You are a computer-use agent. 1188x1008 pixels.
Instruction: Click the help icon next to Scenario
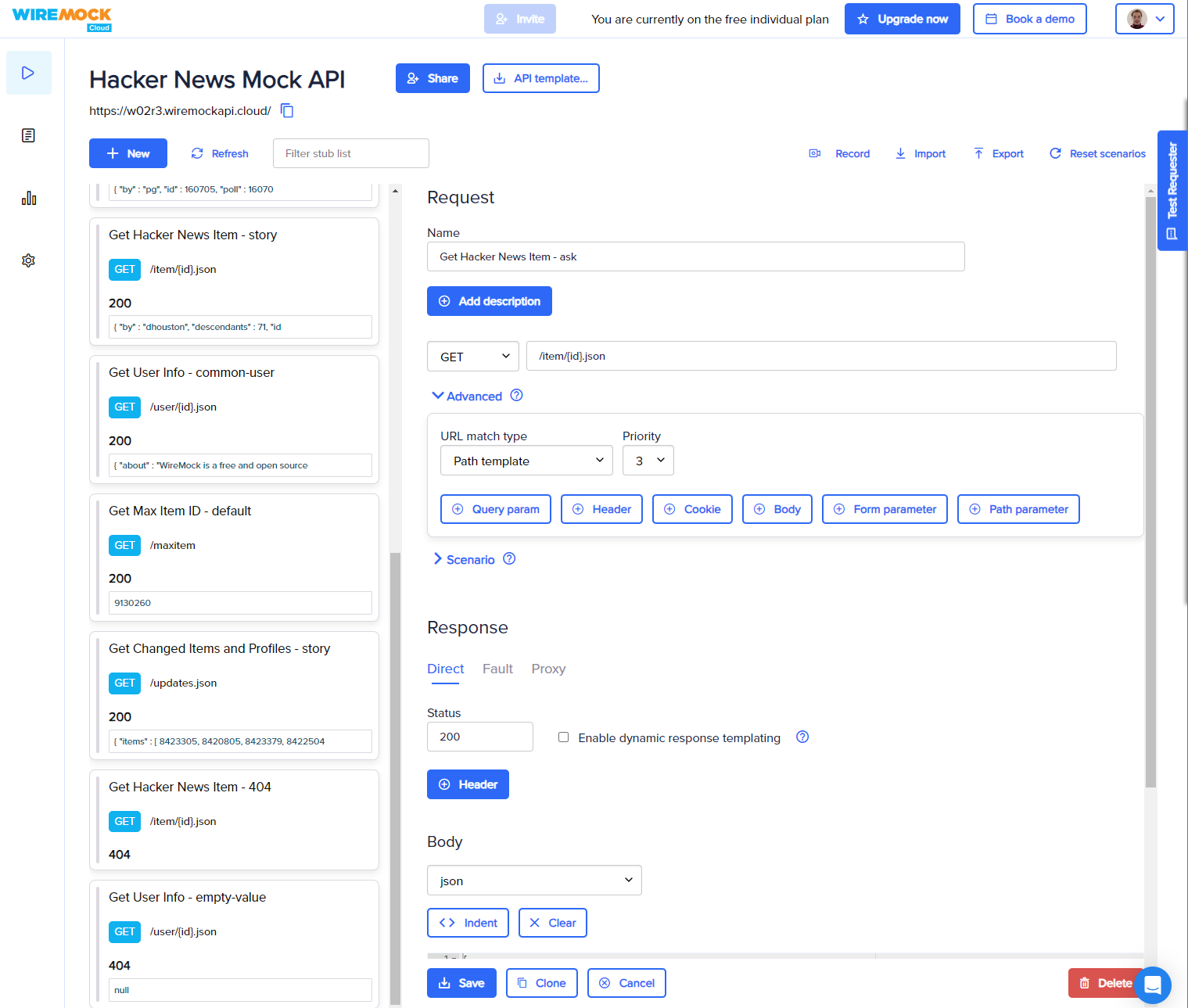[509, 558]
